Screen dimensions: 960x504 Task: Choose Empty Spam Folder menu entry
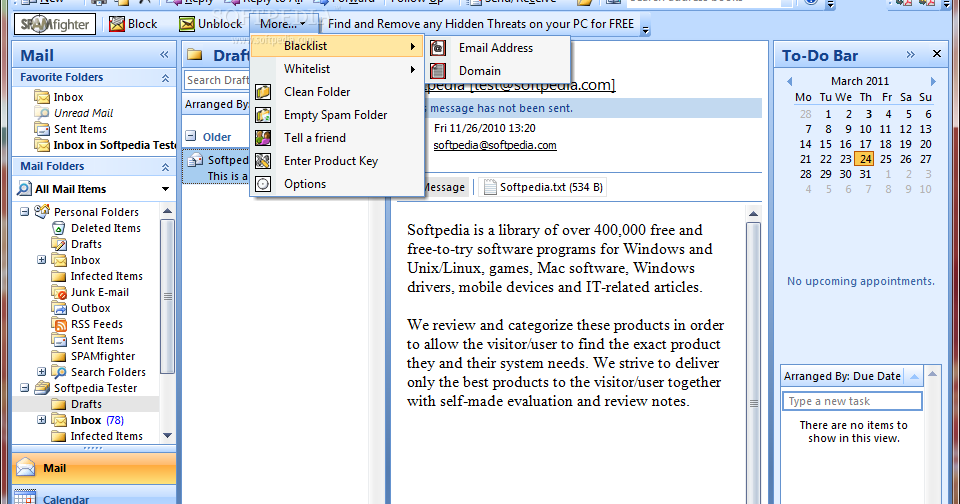(337, 115)
